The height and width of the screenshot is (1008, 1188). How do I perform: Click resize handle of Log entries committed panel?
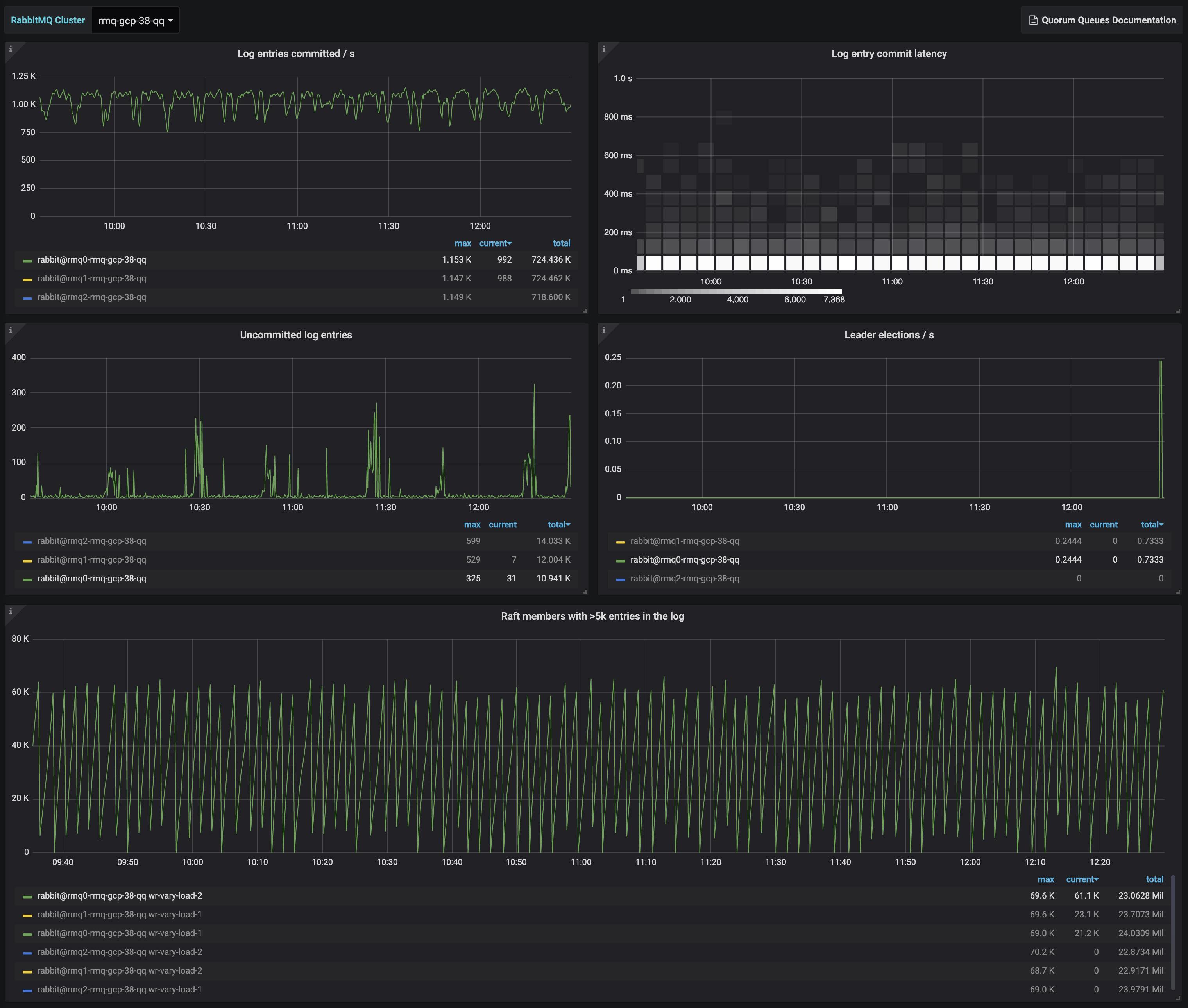coord(585,310)
